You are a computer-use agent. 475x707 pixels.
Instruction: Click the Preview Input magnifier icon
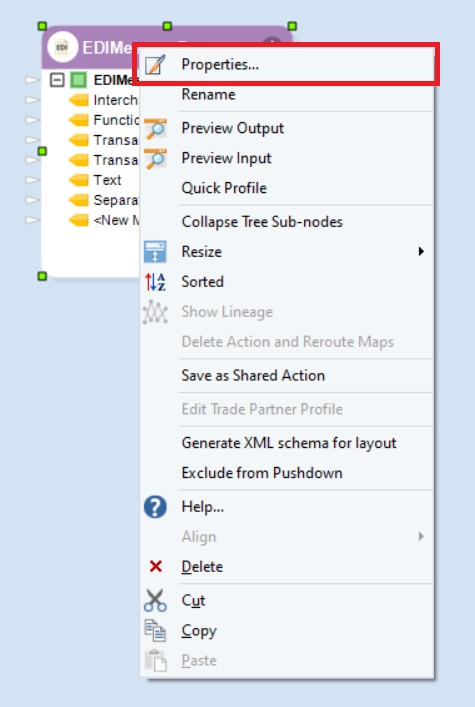[155, 158]
